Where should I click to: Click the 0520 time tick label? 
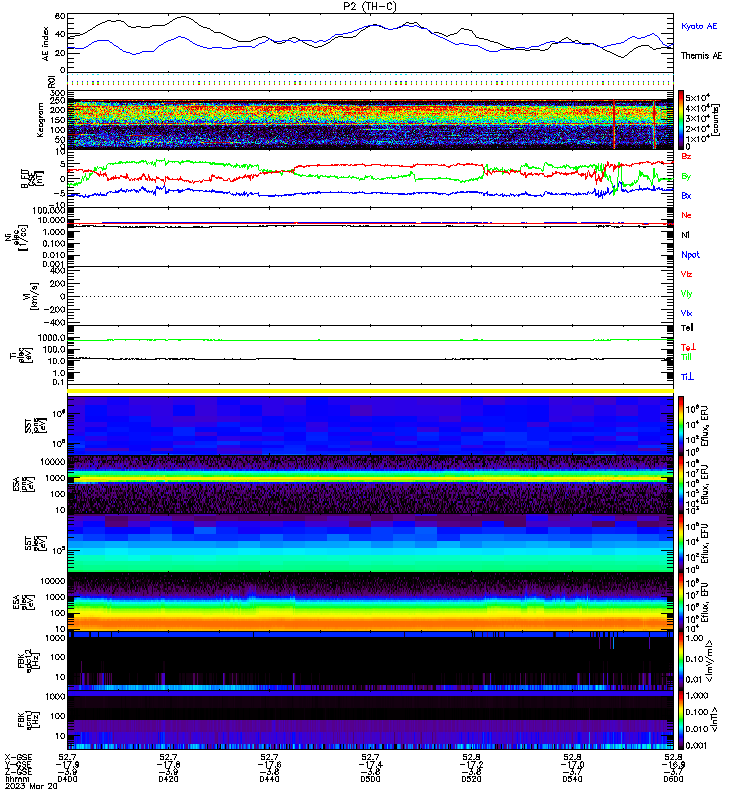pyautogui.click(x=471, y=779)
